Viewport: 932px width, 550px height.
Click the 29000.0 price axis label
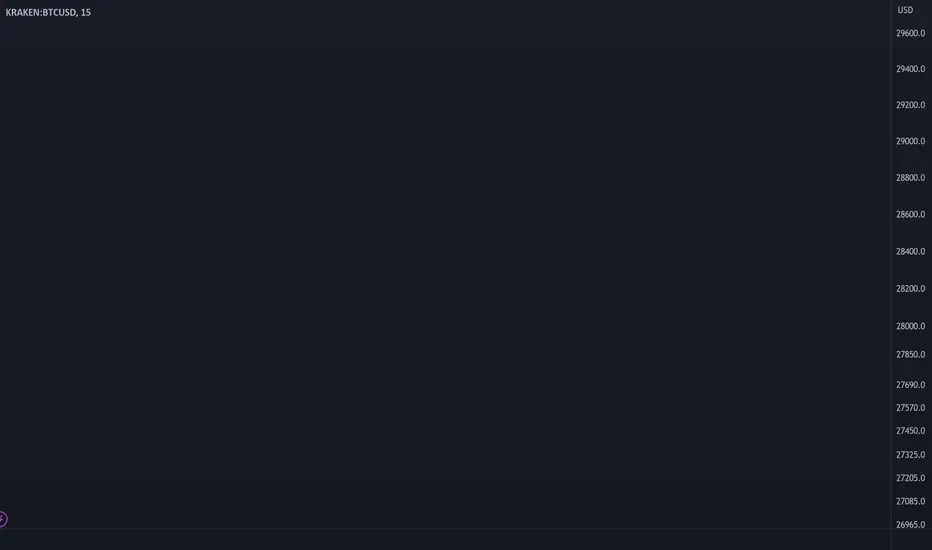tap(911, 141)
